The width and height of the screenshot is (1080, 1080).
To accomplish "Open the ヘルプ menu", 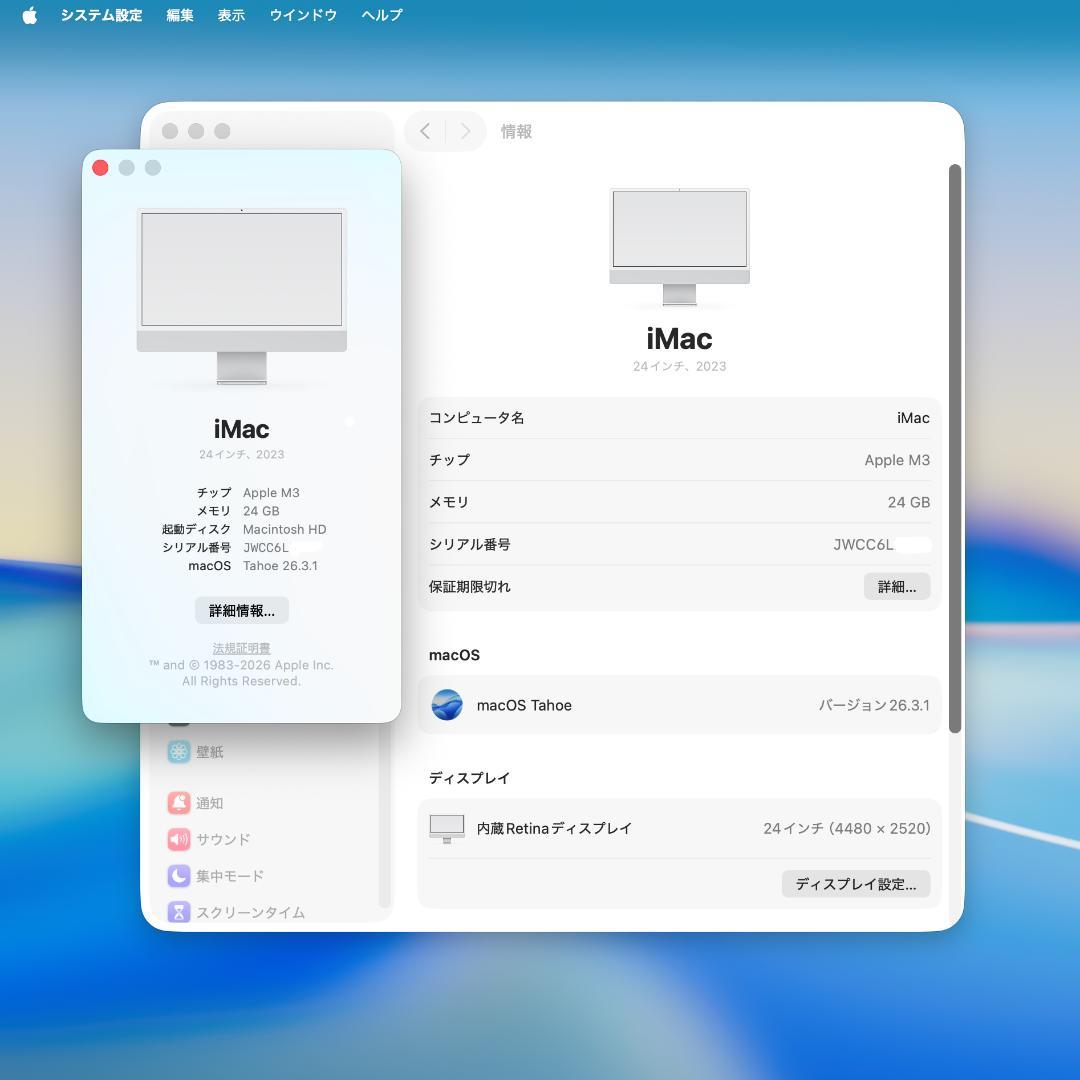I will (382, 15).
